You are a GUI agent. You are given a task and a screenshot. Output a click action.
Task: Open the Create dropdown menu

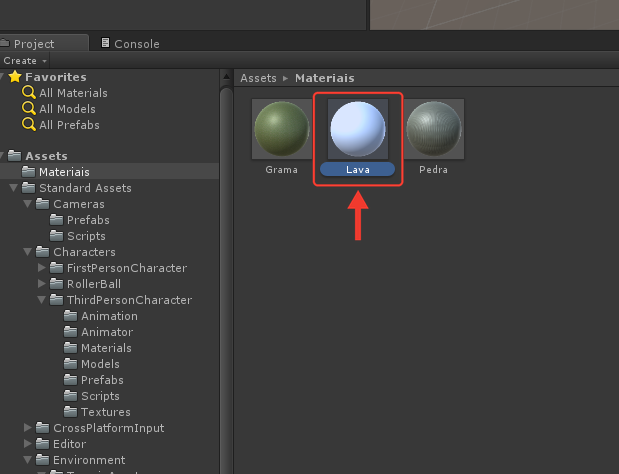pos(25,61)
